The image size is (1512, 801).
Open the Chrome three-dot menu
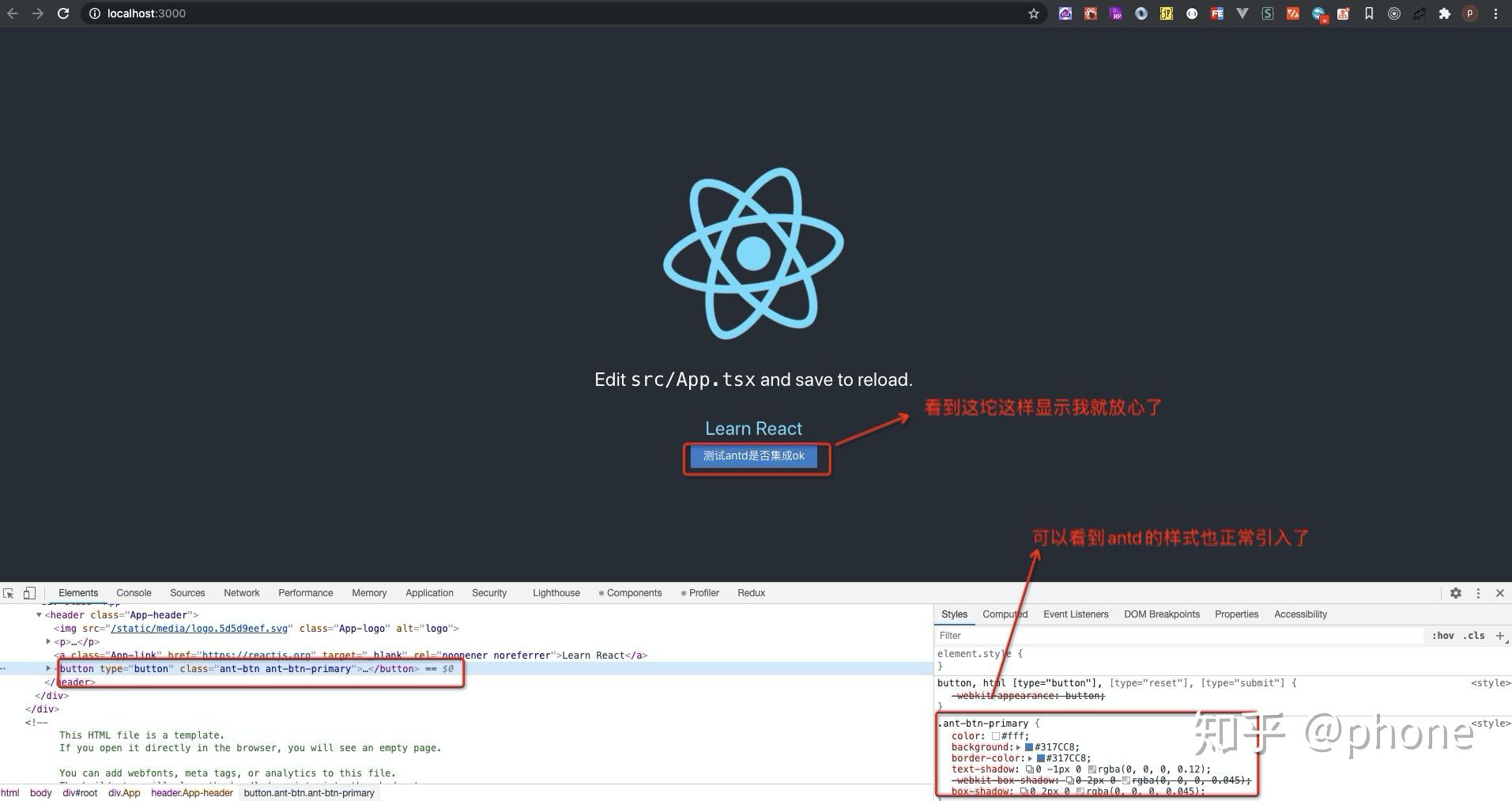click(x=1495, y=13)
